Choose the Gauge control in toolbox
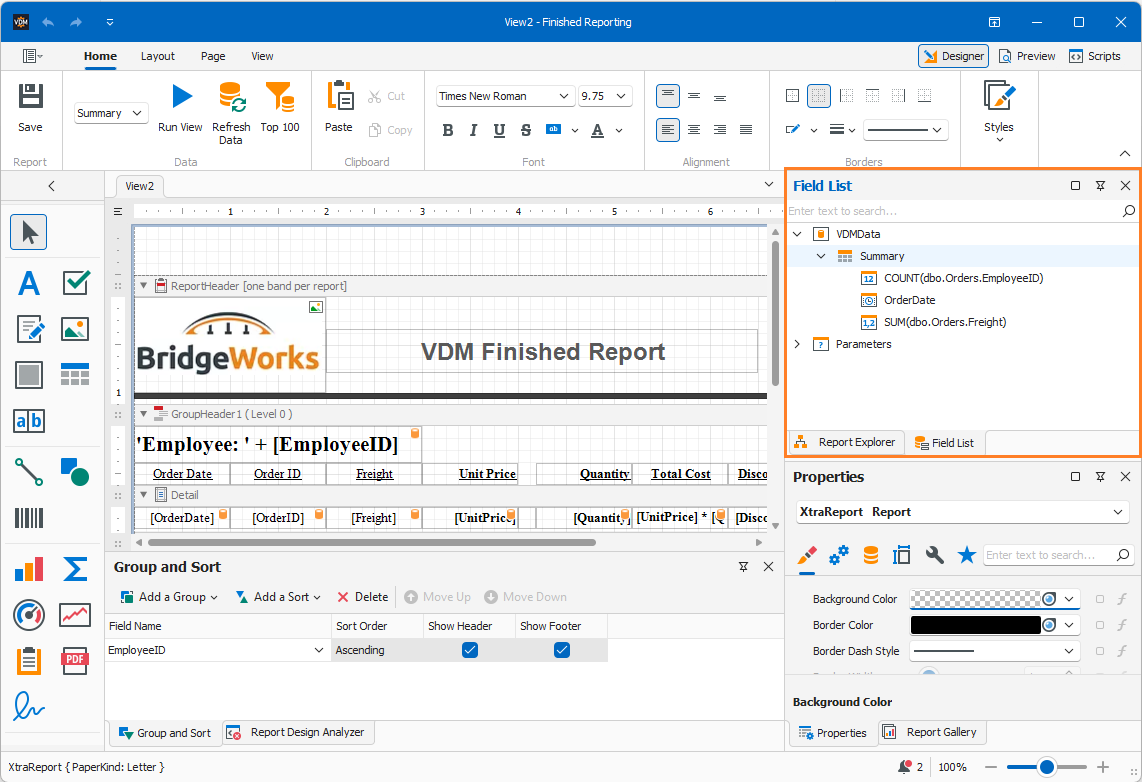Viewport: 1142px width, 782px height. pyautogui.click(x=29, y=615)
